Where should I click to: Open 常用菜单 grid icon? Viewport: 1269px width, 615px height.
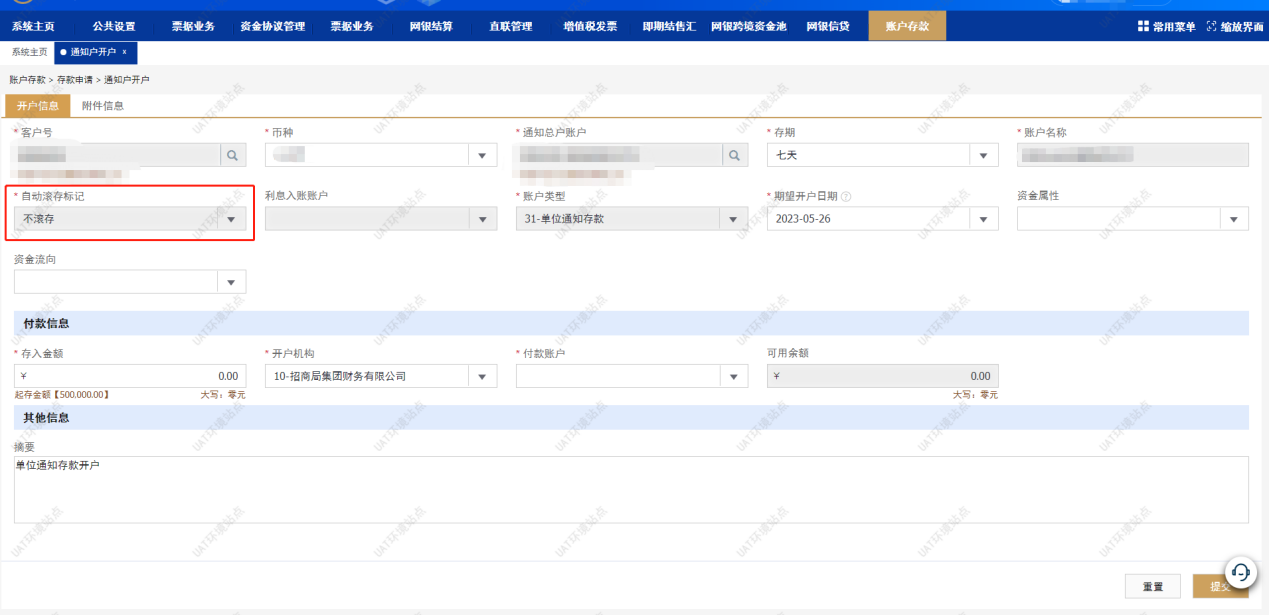[1143, 27]
